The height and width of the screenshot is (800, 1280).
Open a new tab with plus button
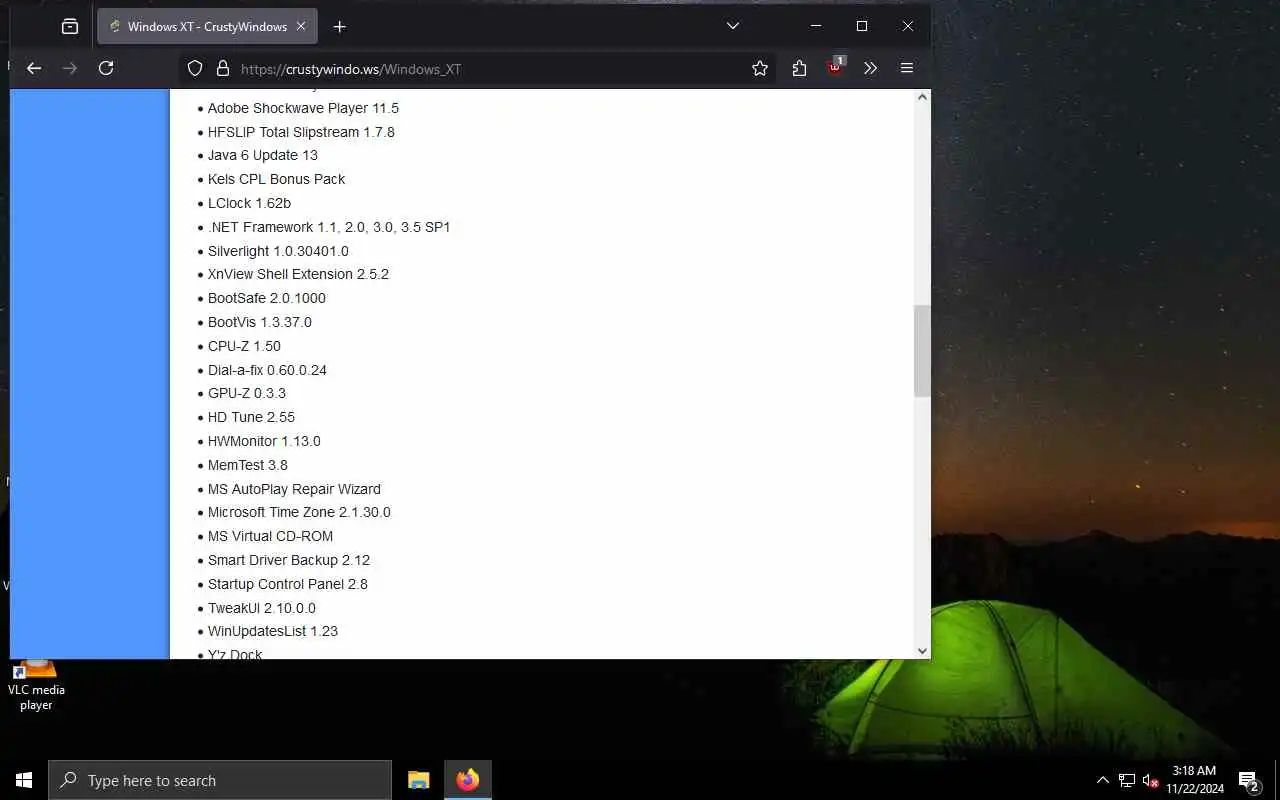pyautogui.click(x=339, y=26)
